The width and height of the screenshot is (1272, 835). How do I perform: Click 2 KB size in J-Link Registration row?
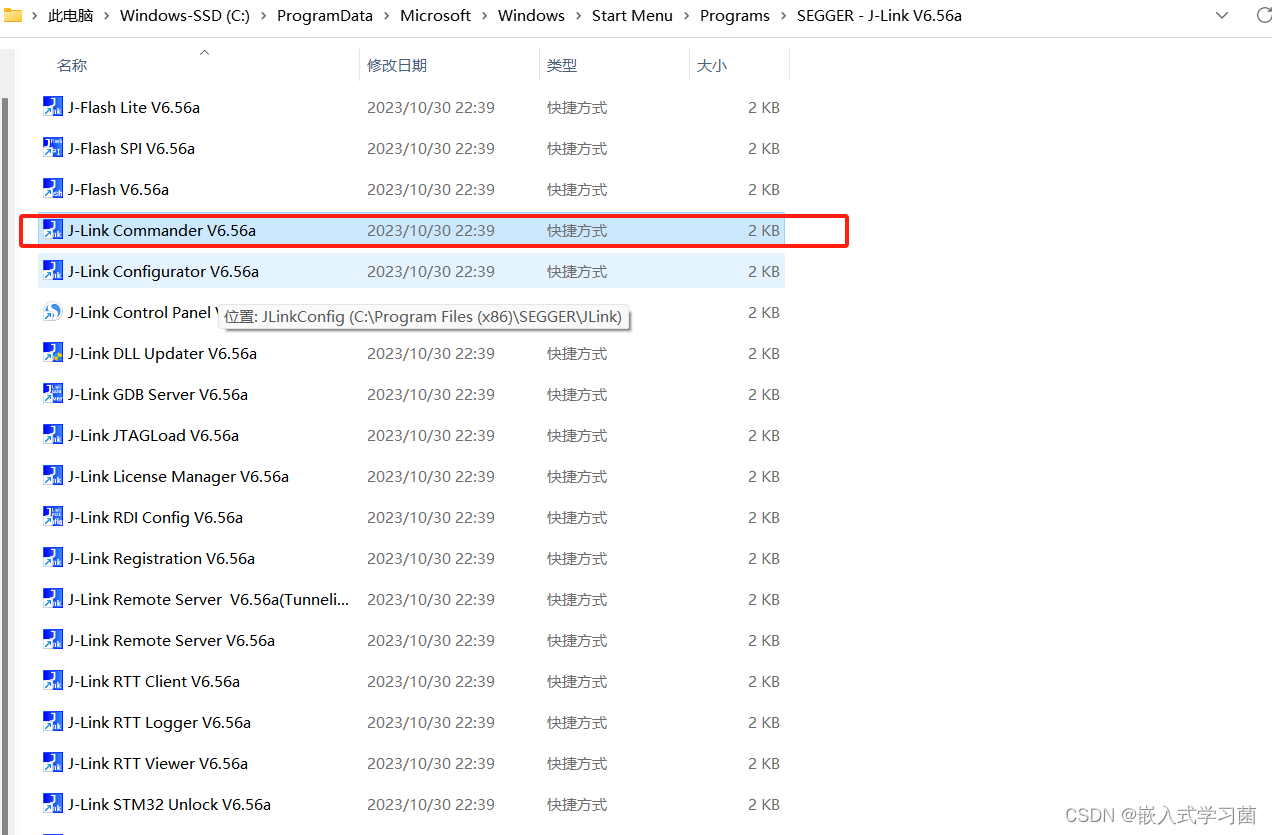tap(763, 558)
